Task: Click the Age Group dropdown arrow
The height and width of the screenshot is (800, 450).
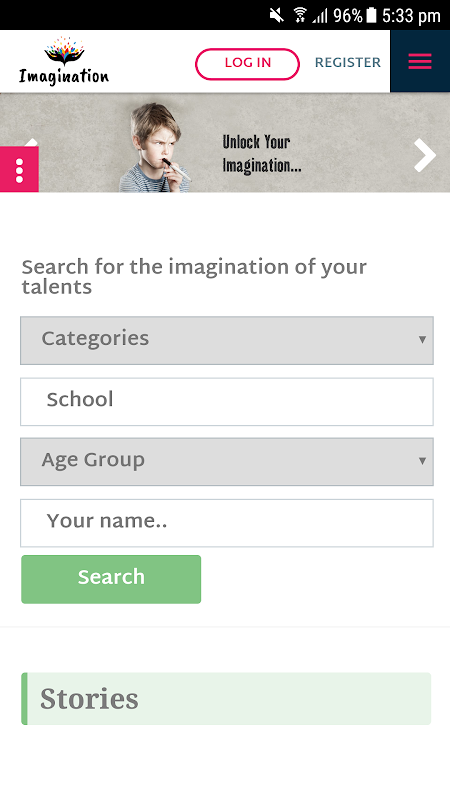Action: (x=422, y=461)
